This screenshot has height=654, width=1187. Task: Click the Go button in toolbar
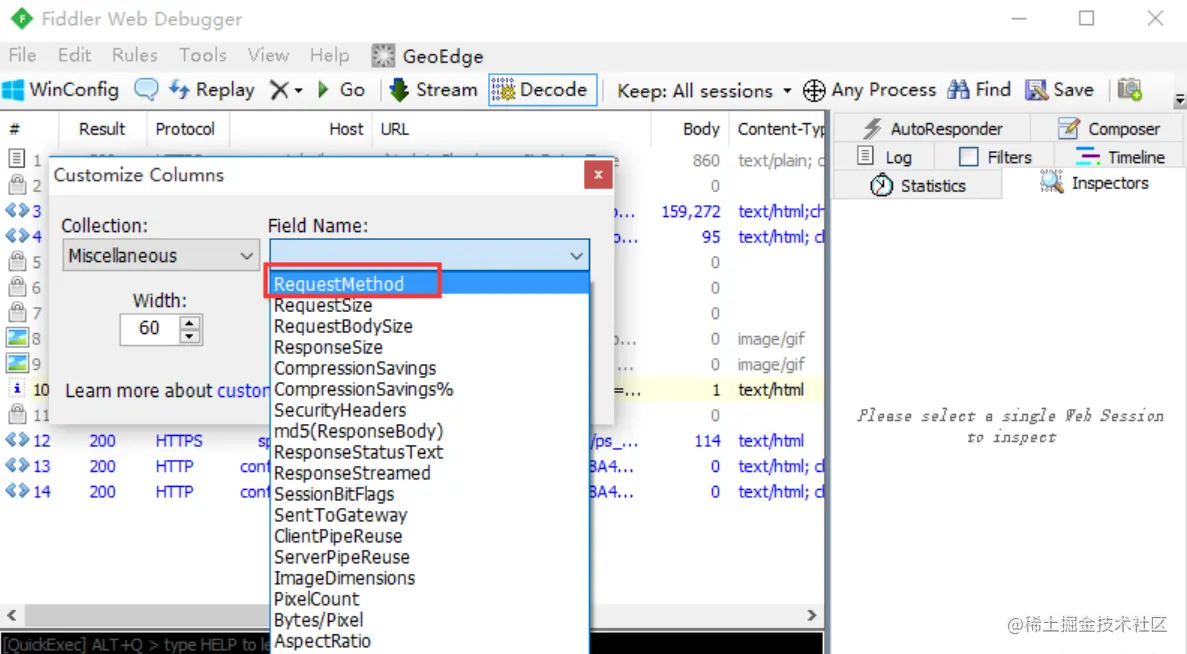pos(341,90)
